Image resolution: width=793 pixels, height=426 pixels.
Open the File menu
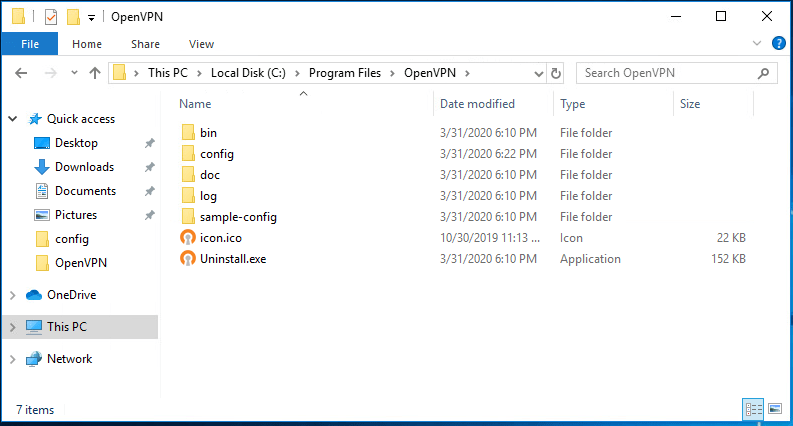coord(30,44)
